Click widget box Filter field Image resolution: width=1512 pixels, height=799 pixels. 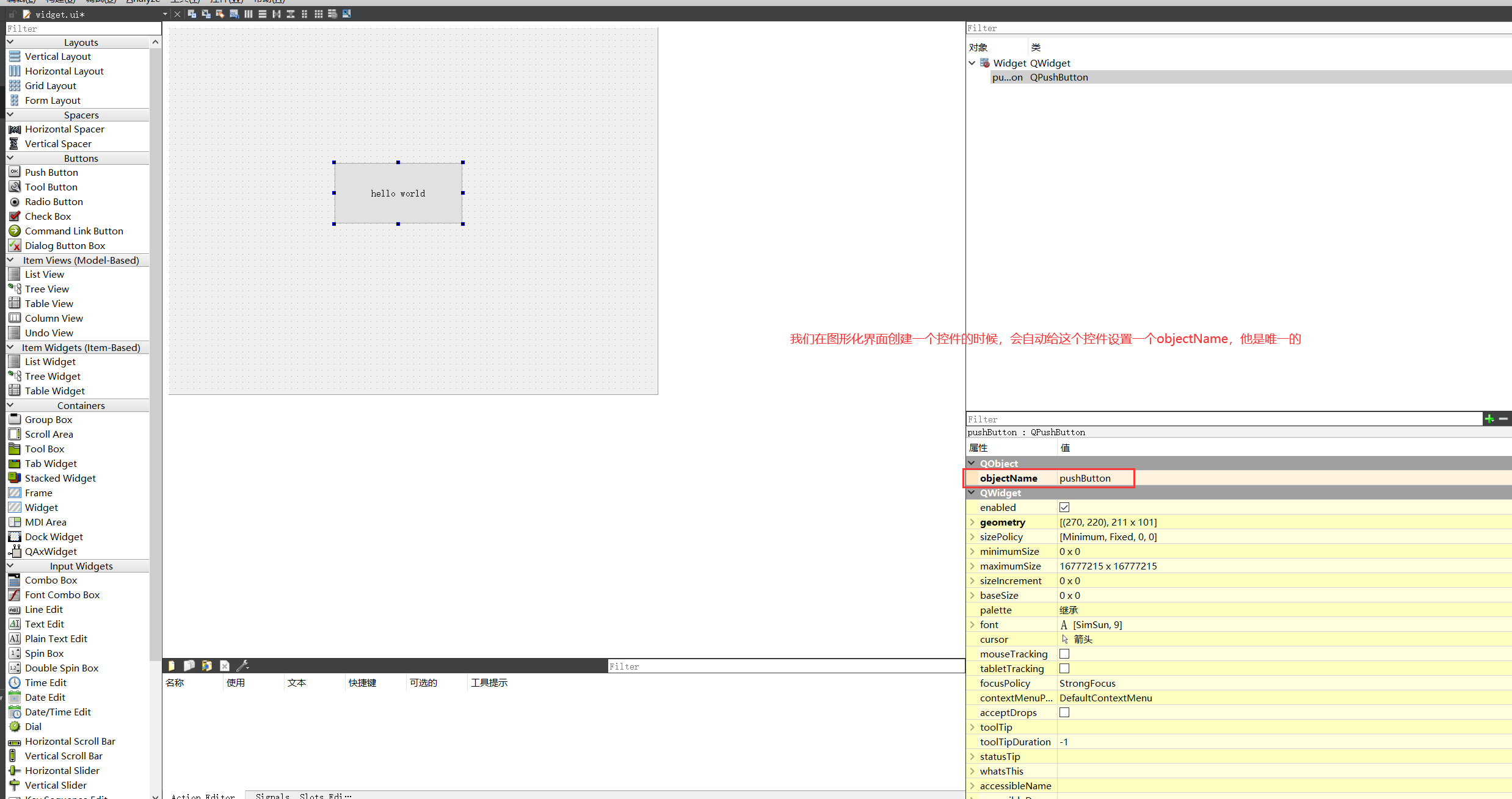(84, 29)
